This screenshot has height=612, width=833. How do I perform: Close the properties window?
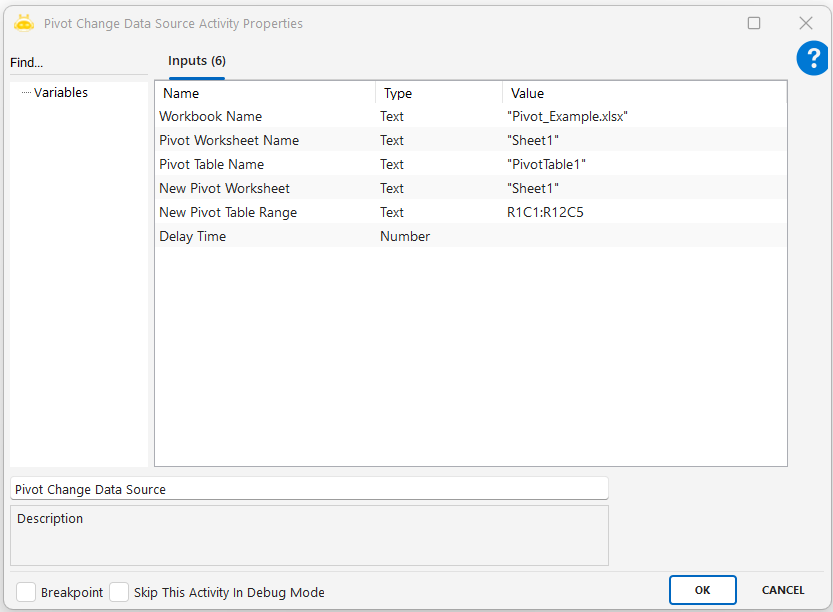click(x=805, y=23)
